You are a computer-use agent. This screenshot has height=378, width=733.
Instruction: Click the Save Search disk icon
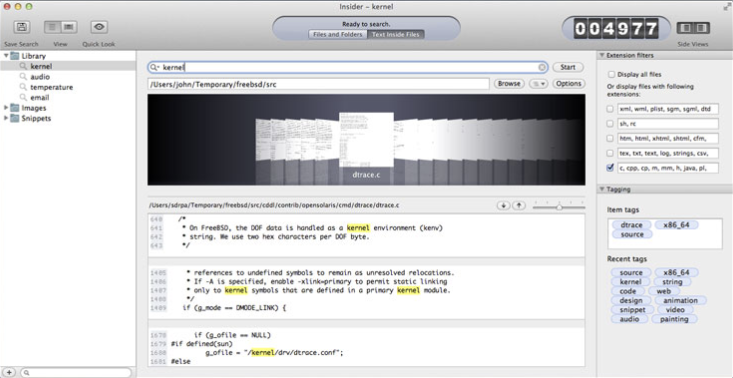(21, 27)
